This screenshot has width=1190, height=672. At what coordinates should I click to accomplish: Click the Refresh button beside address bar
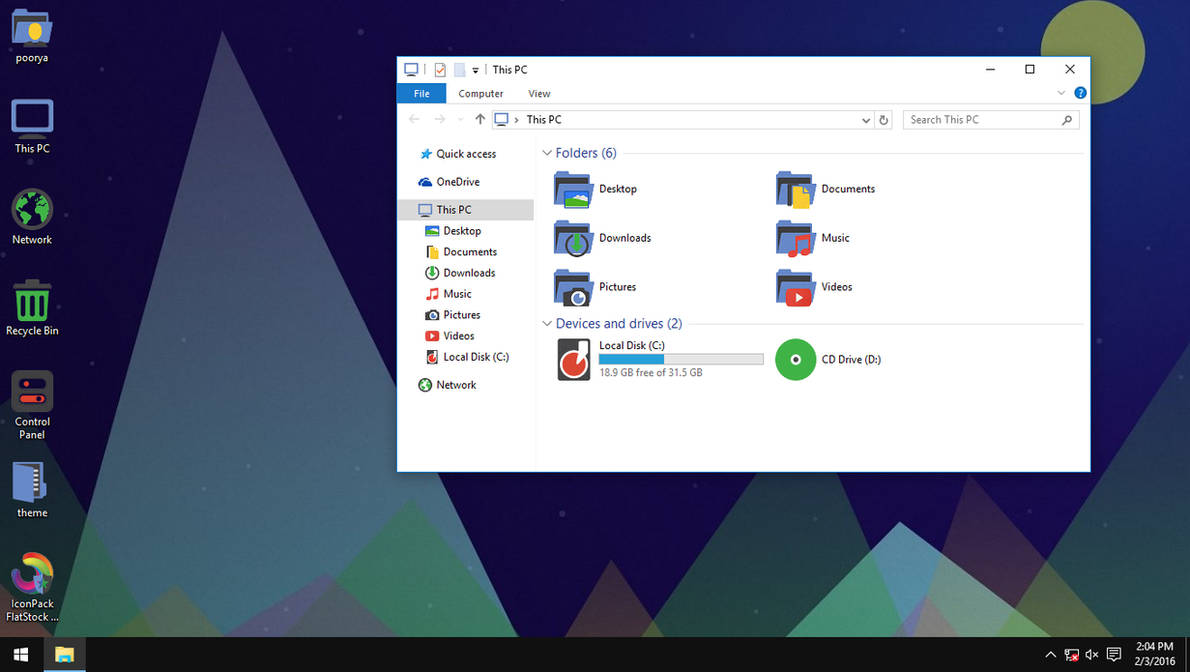[x=883, y=120]
